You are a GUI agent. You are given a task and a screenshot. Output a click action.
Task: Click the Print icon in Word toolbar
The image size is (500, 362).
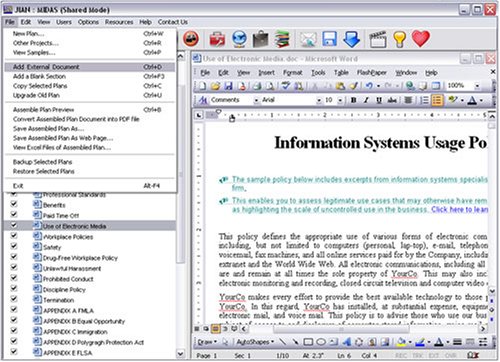point(257,86)
